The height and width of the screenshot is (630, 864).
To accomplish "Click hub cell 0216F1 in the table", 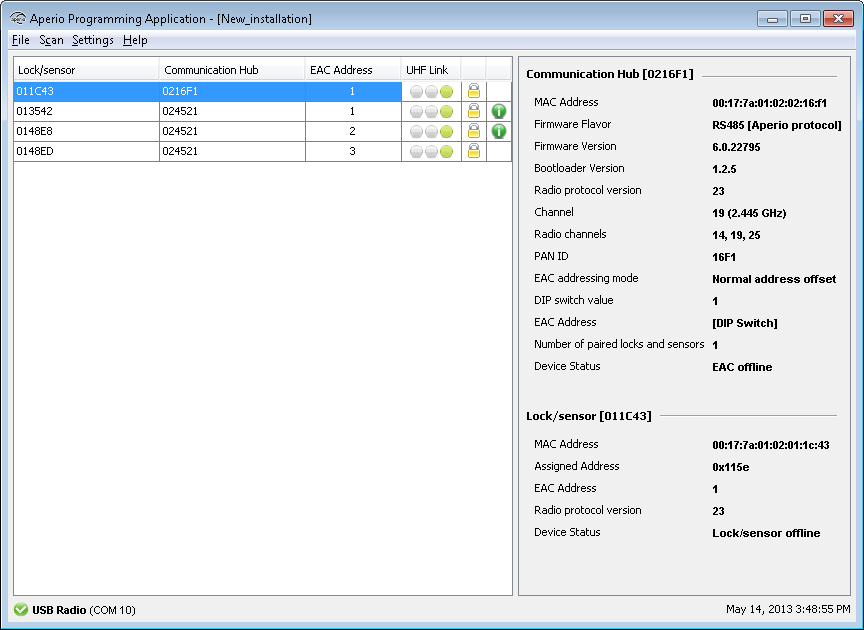I will coord(232,91).
